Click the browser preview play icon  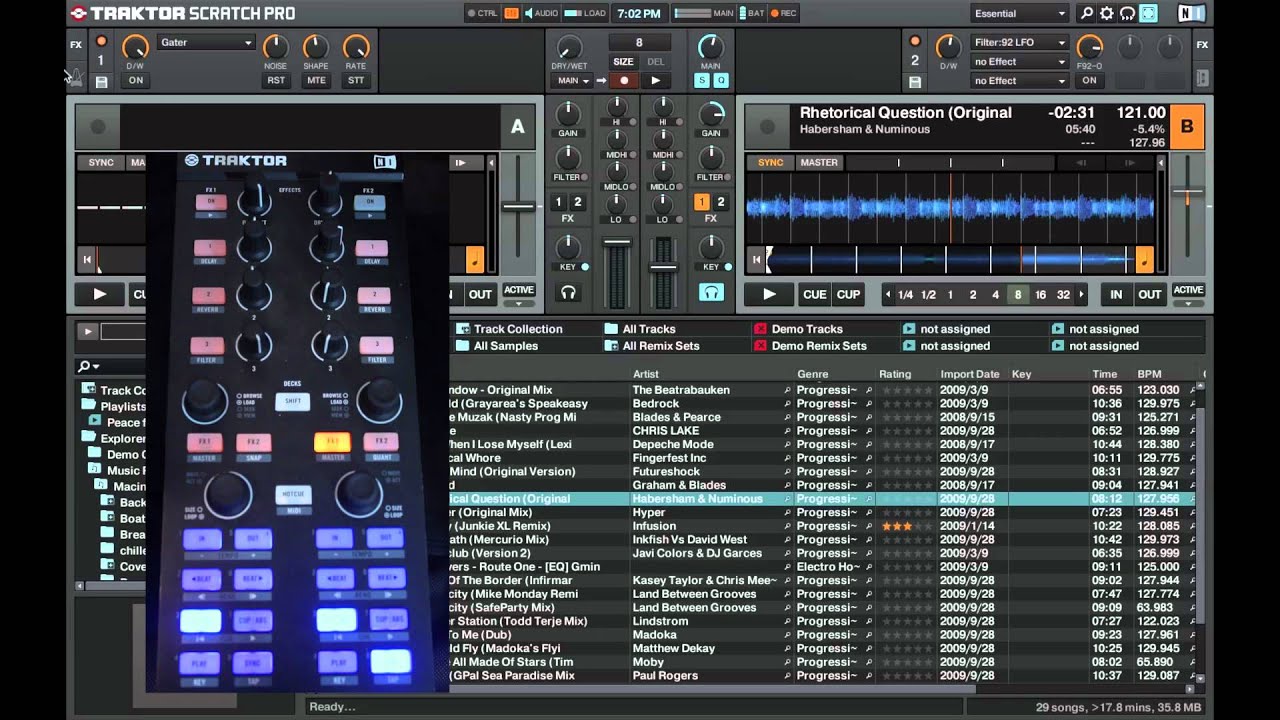pyautogui.click(x=87, y=331)
